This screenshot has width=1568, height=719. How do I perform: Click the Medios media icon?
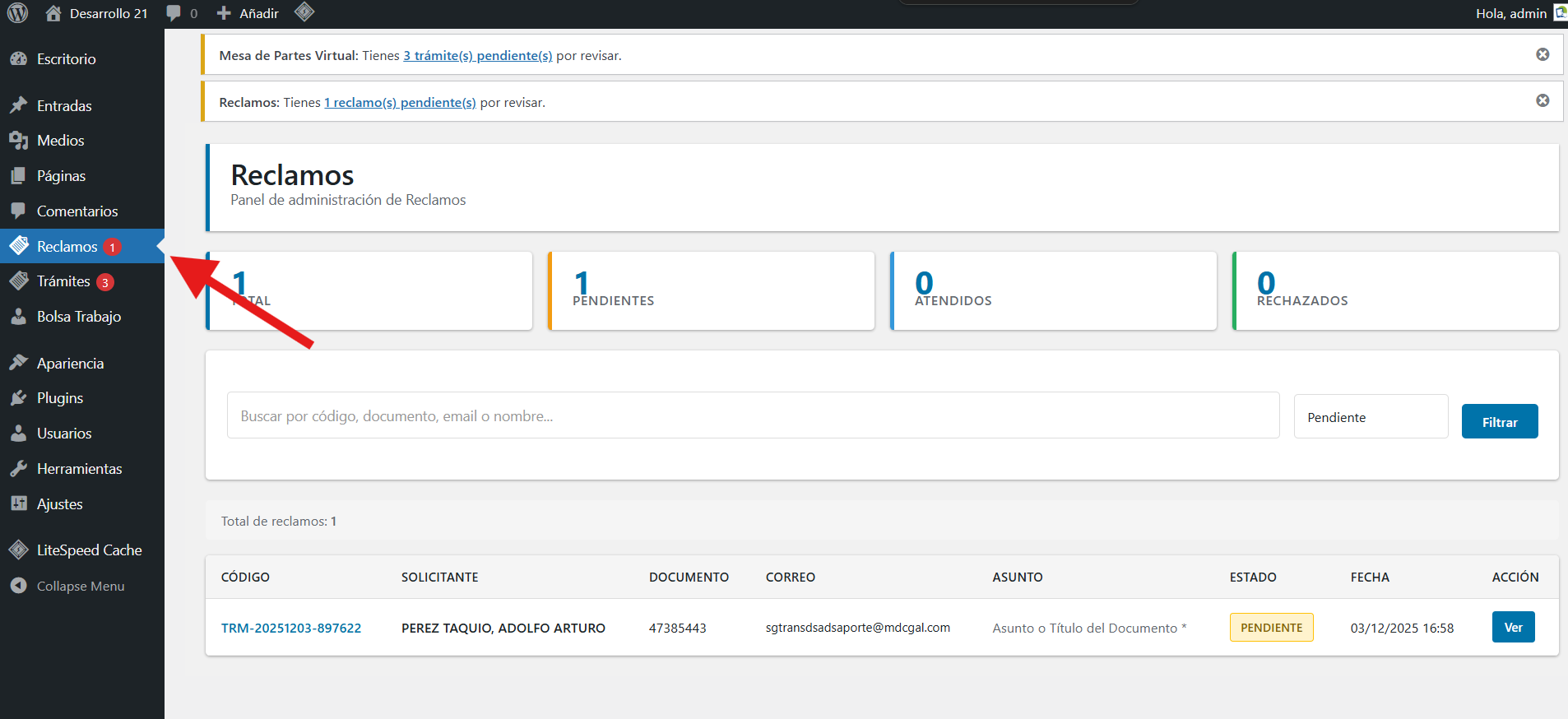pyautogui.click(x=18, y=141)
